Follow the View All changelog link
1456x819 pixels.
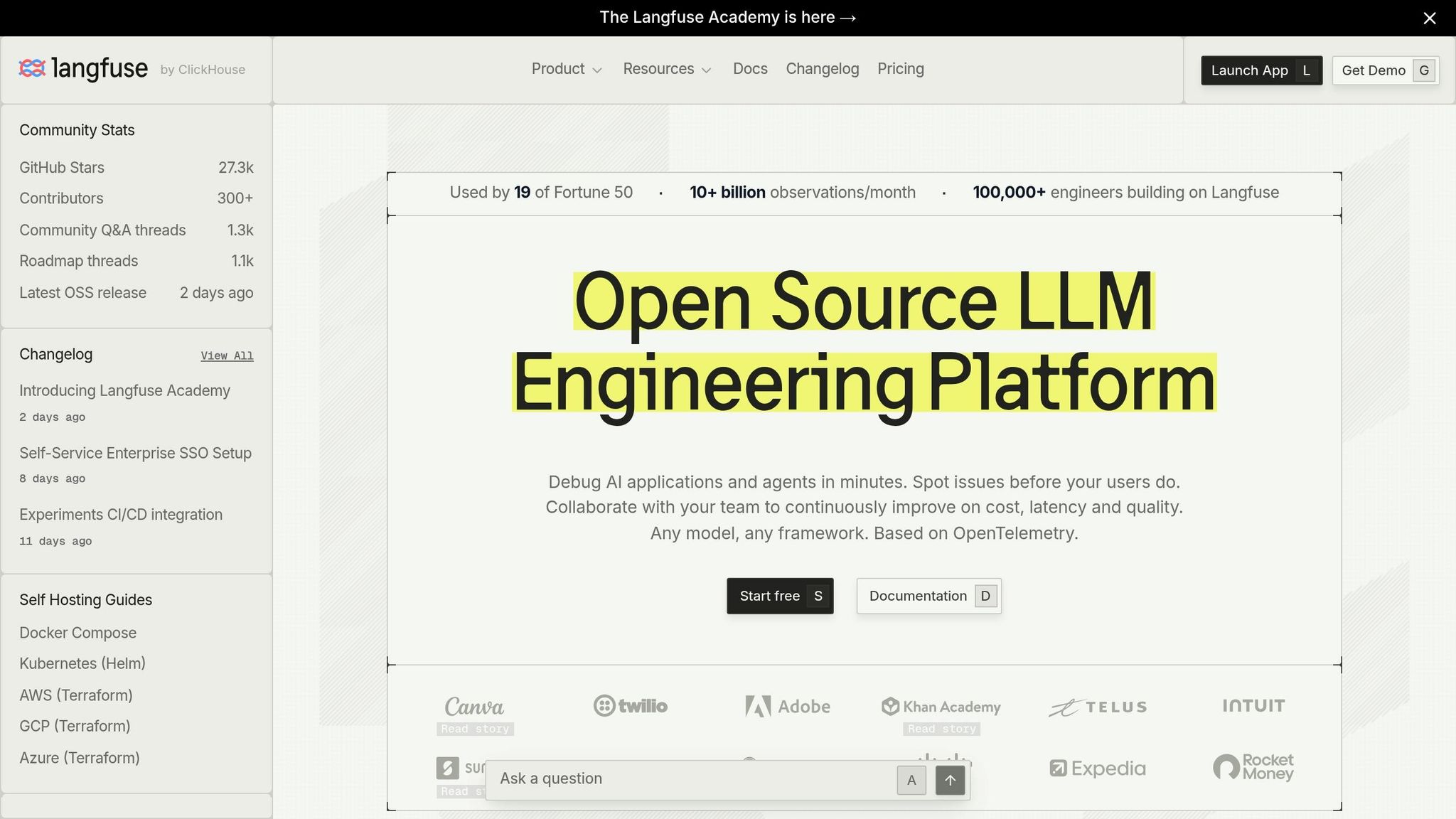pyautogui.click(x=227, y=355)
